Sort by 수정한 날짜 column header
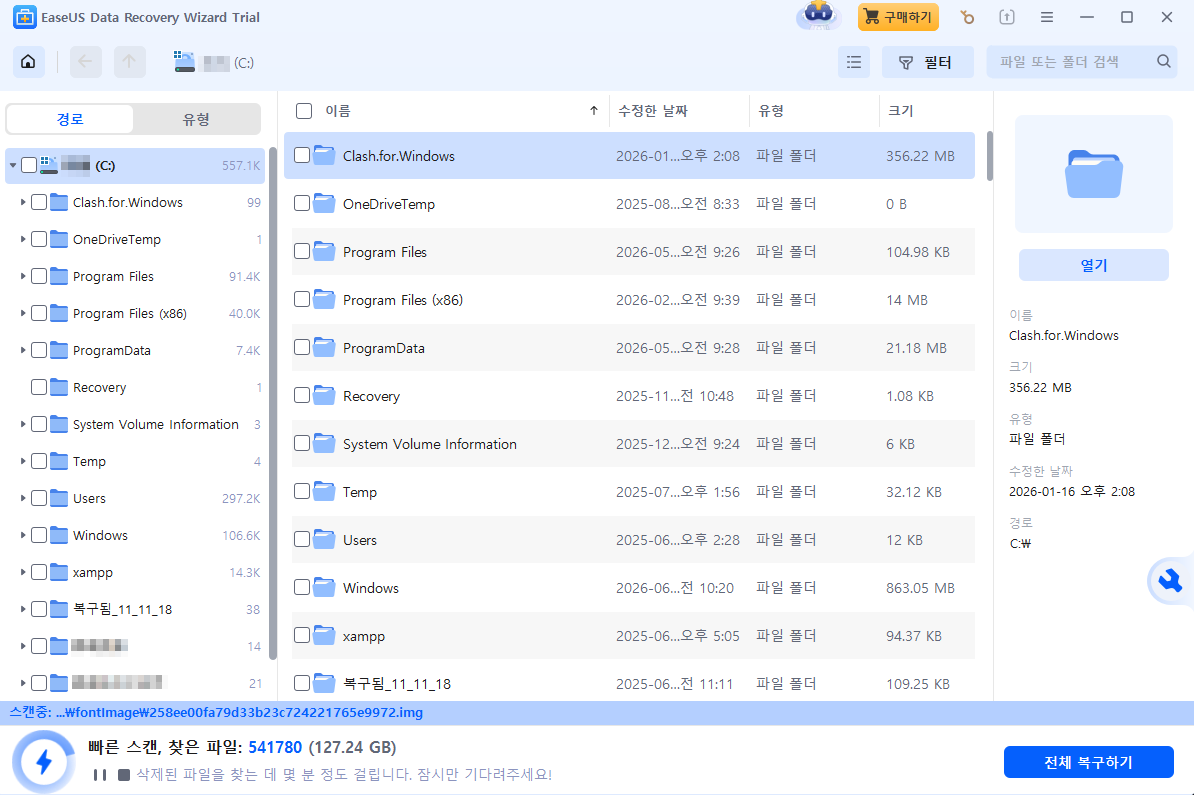1194x795 pixels. pos(653,110)
